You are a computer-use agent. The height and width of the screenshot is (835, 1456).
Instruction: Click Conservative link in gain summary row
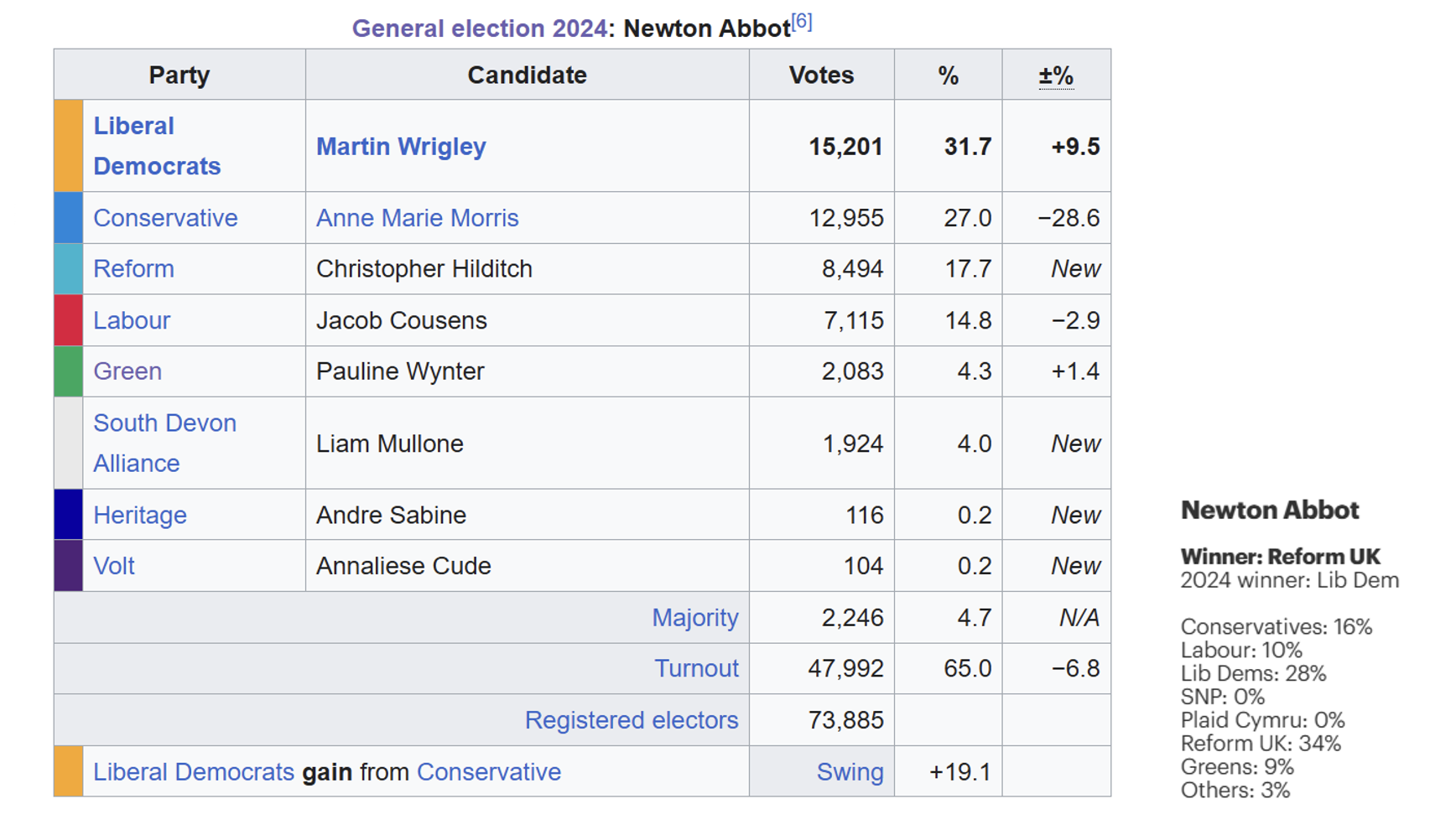click(x=488, y=772)
